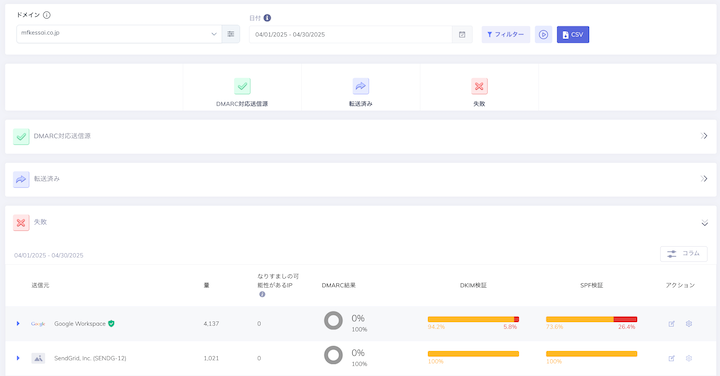Open the コラム column settings button
Screen dimensions: 720x376
pyautogui.click(x=684, y=253)
